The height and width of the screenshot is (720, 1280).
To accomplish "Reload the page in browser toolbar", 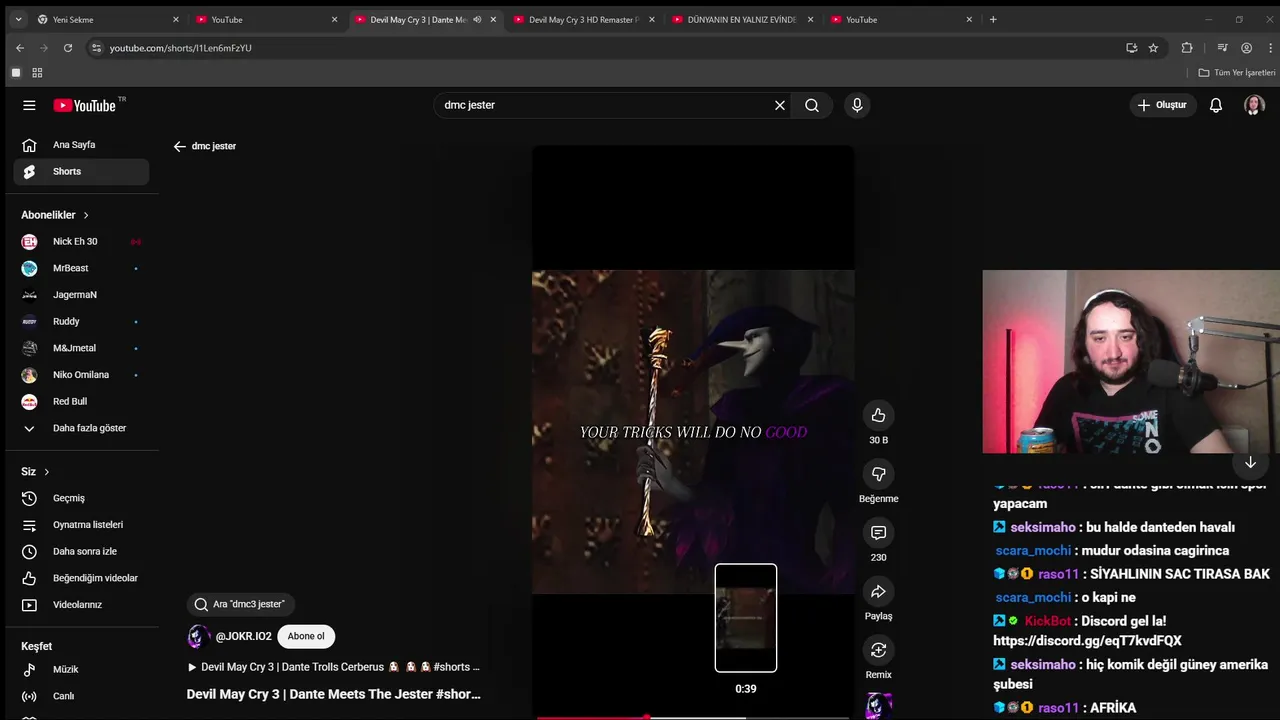I will [68, 48].
